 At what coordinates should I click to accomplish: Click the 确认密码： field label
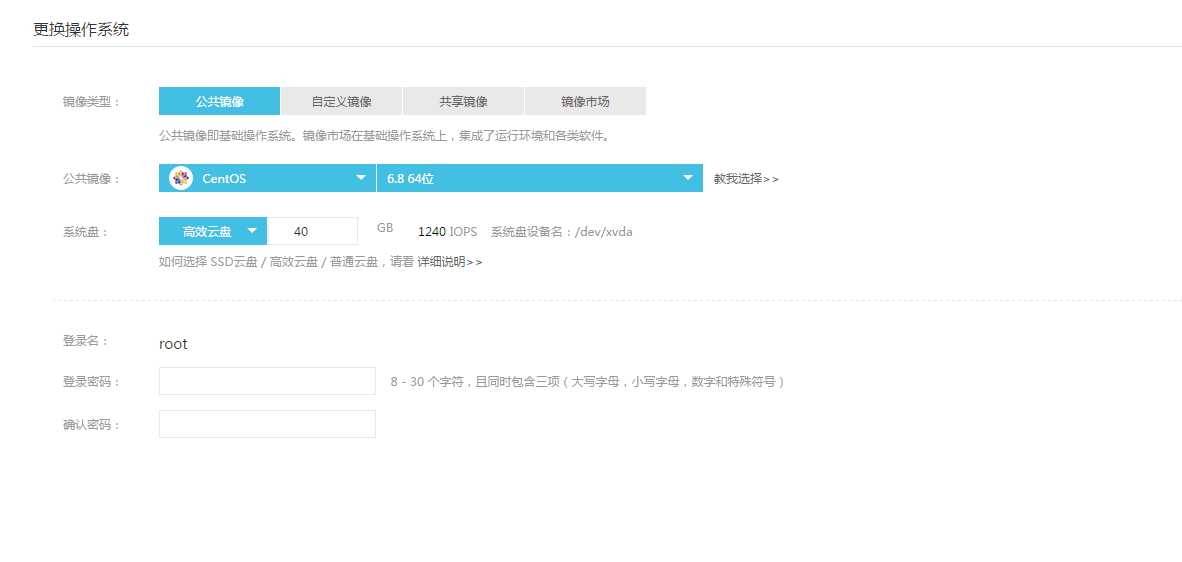click(91, 425)
